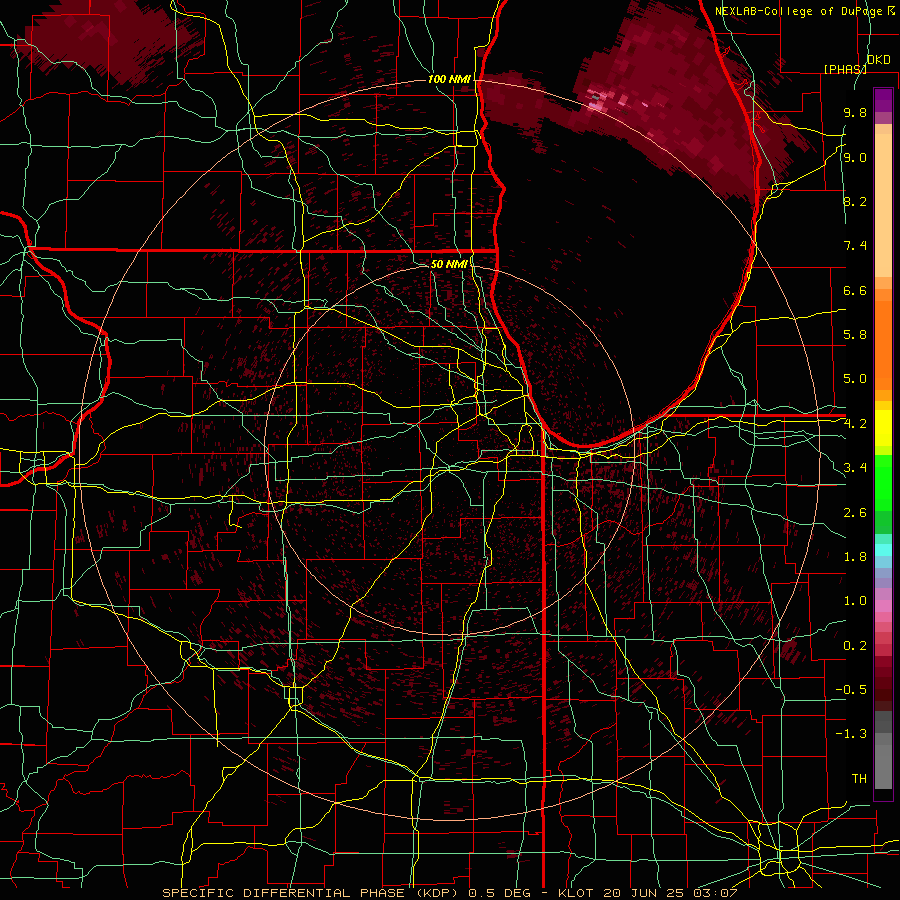
Task: Click the "50 NMI" range ring label
Action: pyautogui.click(x=449, y=264)
